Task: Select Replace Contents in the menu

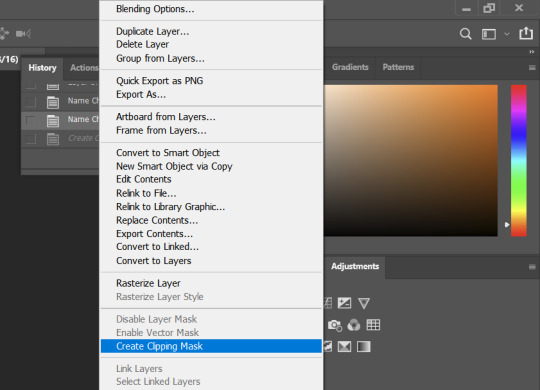Action: coord(211,220)
